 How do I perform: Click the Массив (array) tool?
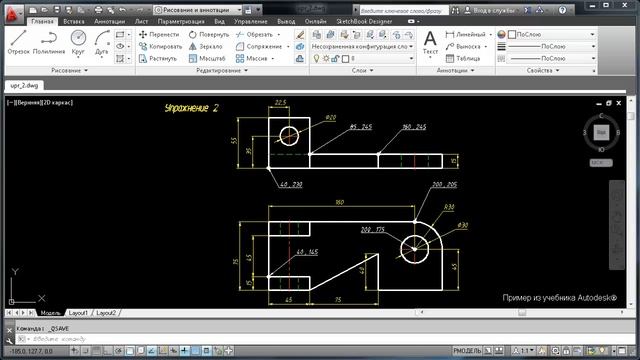click(x=251, y=58)
